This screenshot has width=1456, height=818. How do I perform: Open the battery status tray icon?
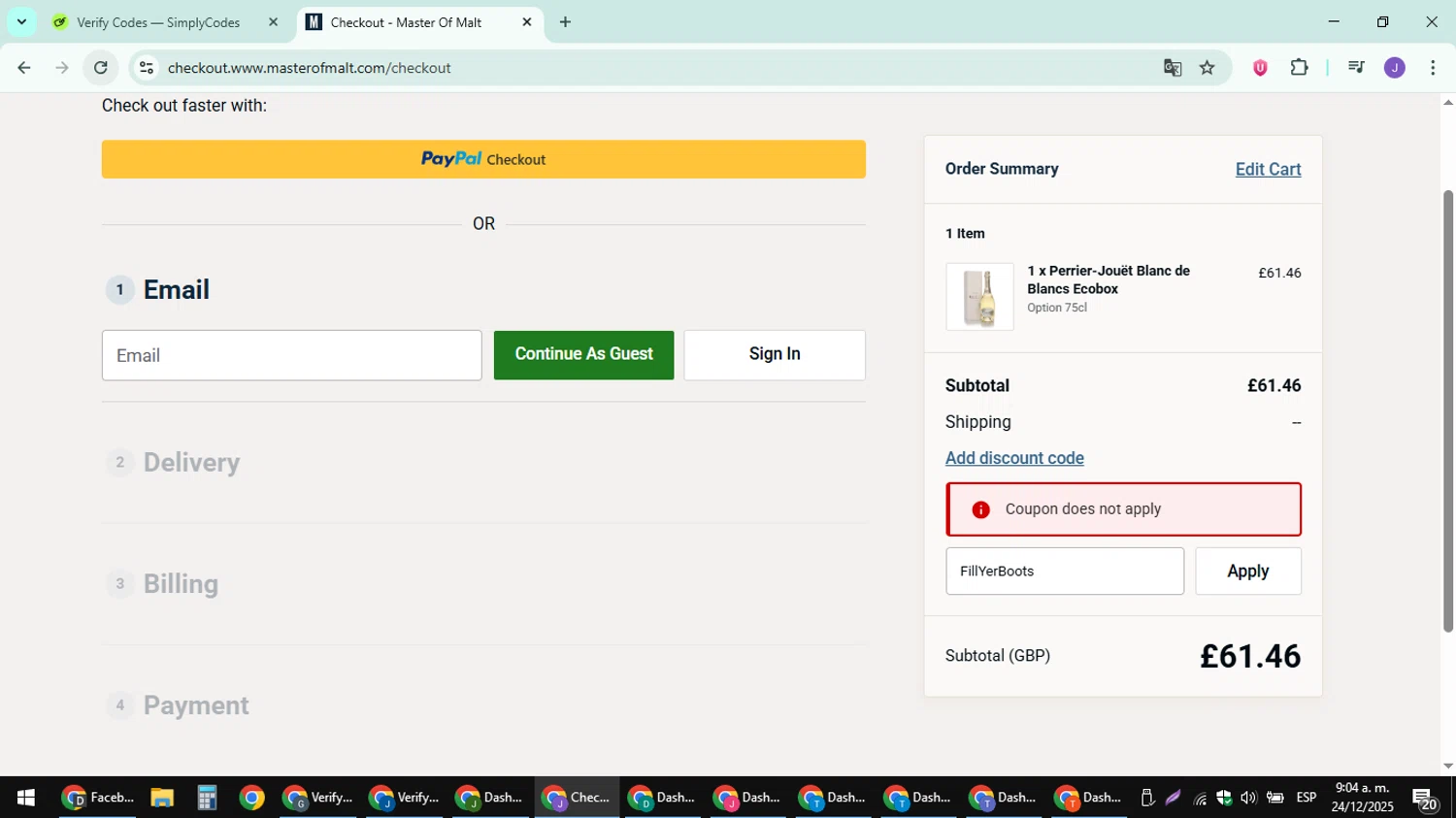pyautogui.click(x=1275, y=798)
